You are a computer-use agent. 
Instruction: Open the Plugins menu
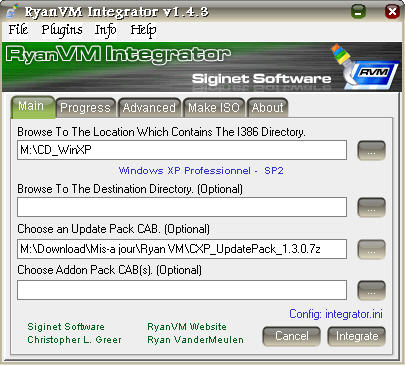(x=62, y=30)
